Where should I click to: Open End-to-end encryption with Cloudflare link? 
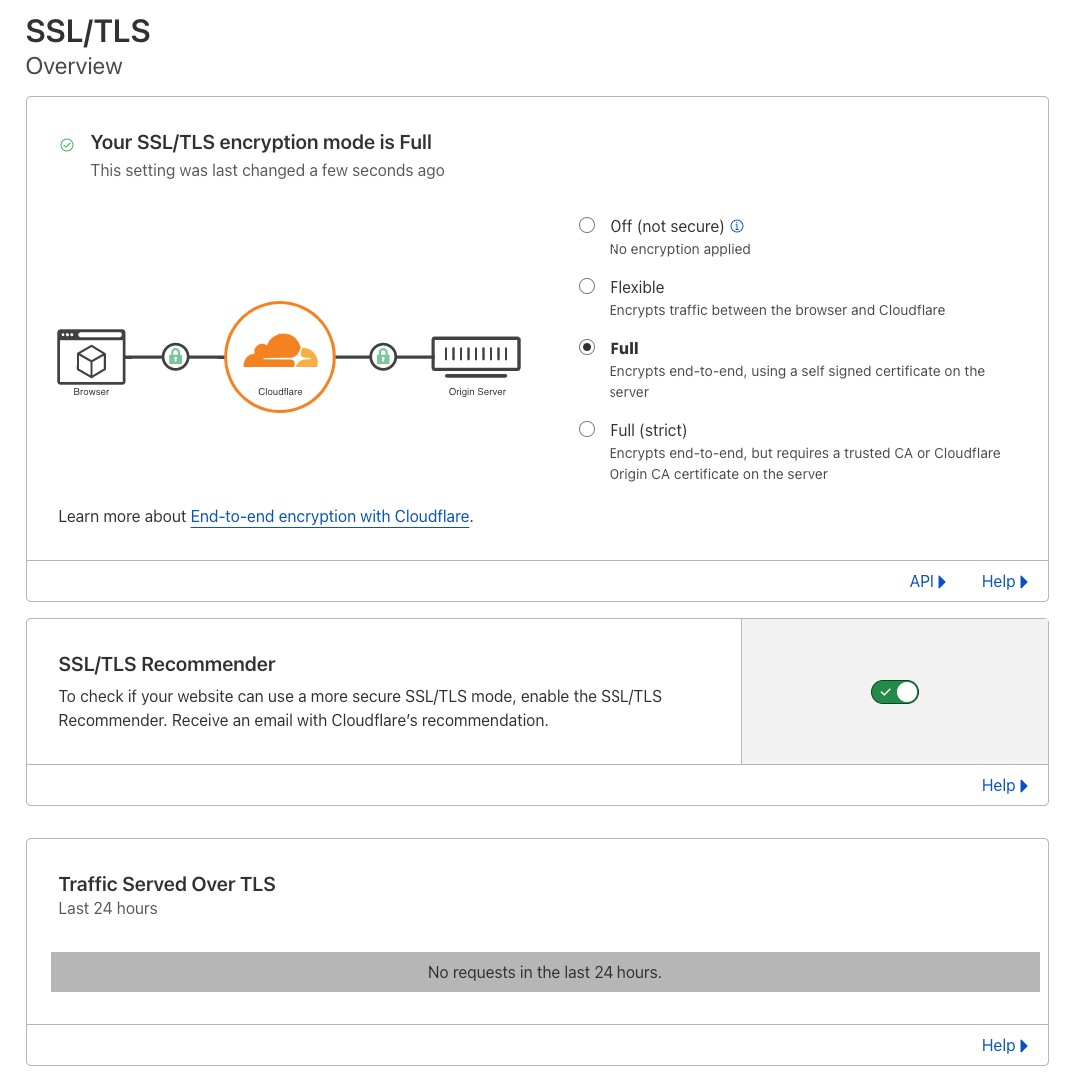[x=330, y=517]
